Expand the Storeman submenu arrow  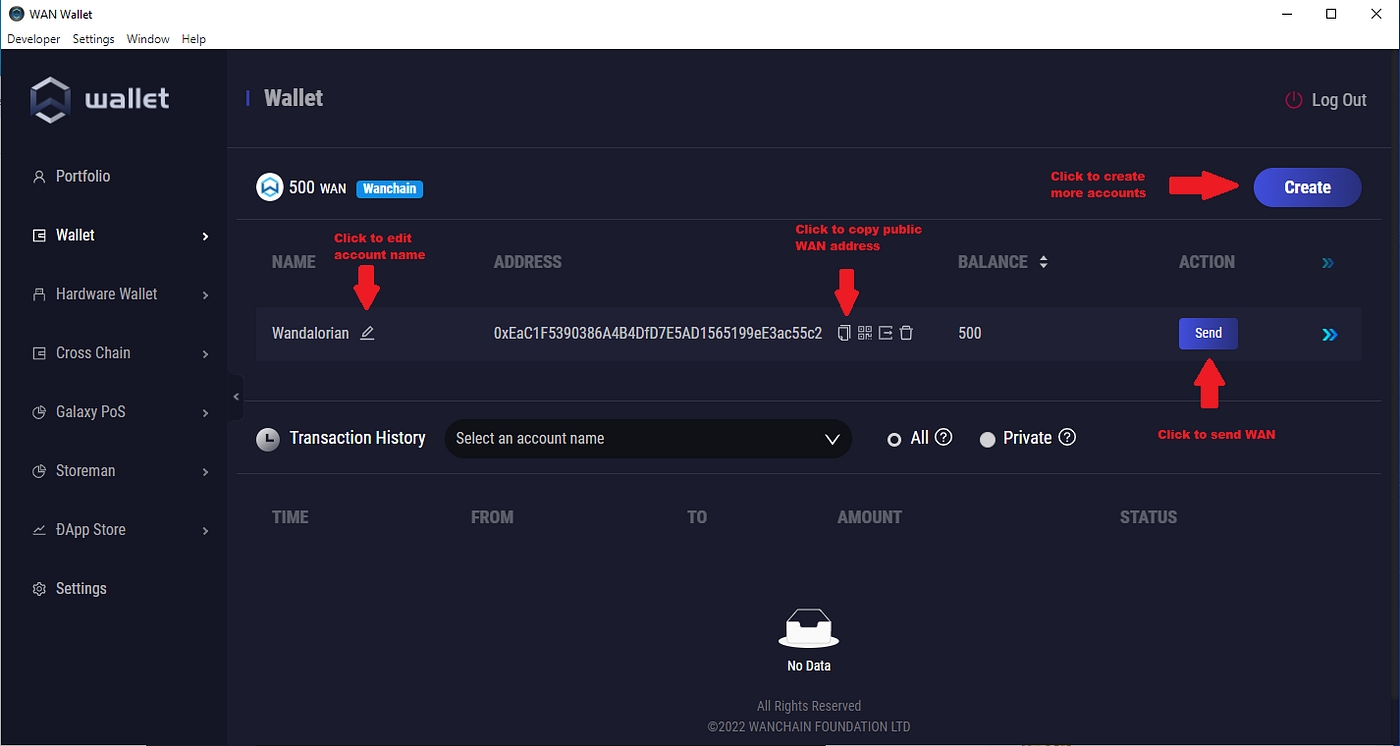pos(205,472)
